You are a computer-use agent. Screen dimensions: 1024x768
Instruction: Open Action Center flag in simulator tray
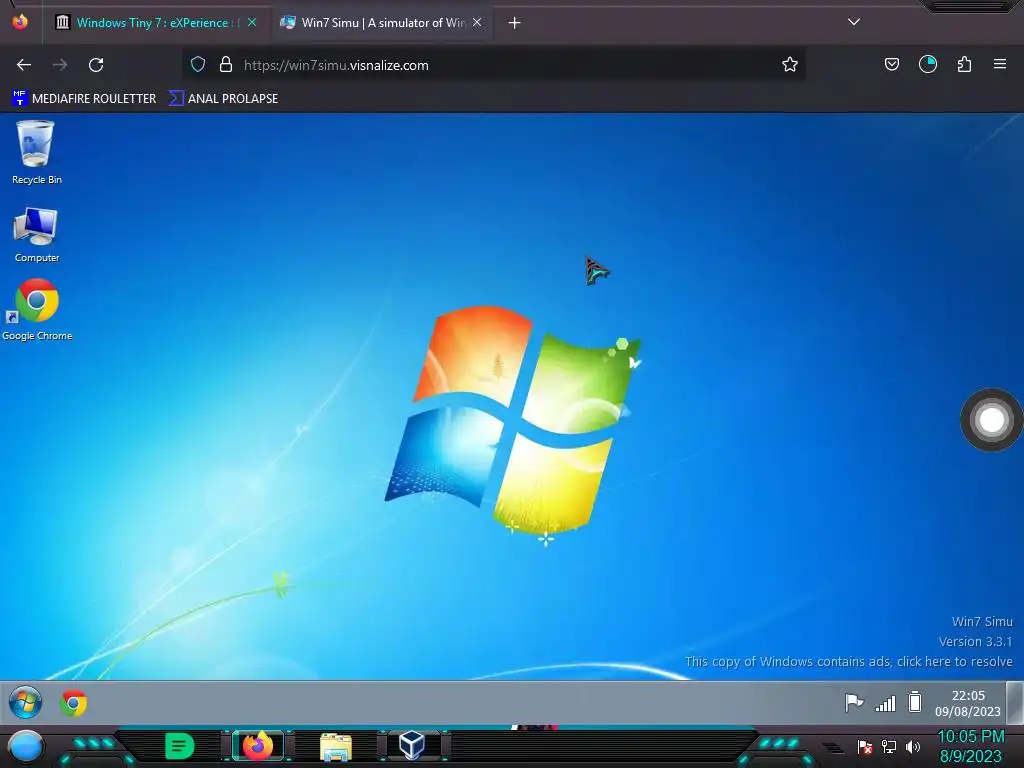pyautogui.click(x=854, y=703)
